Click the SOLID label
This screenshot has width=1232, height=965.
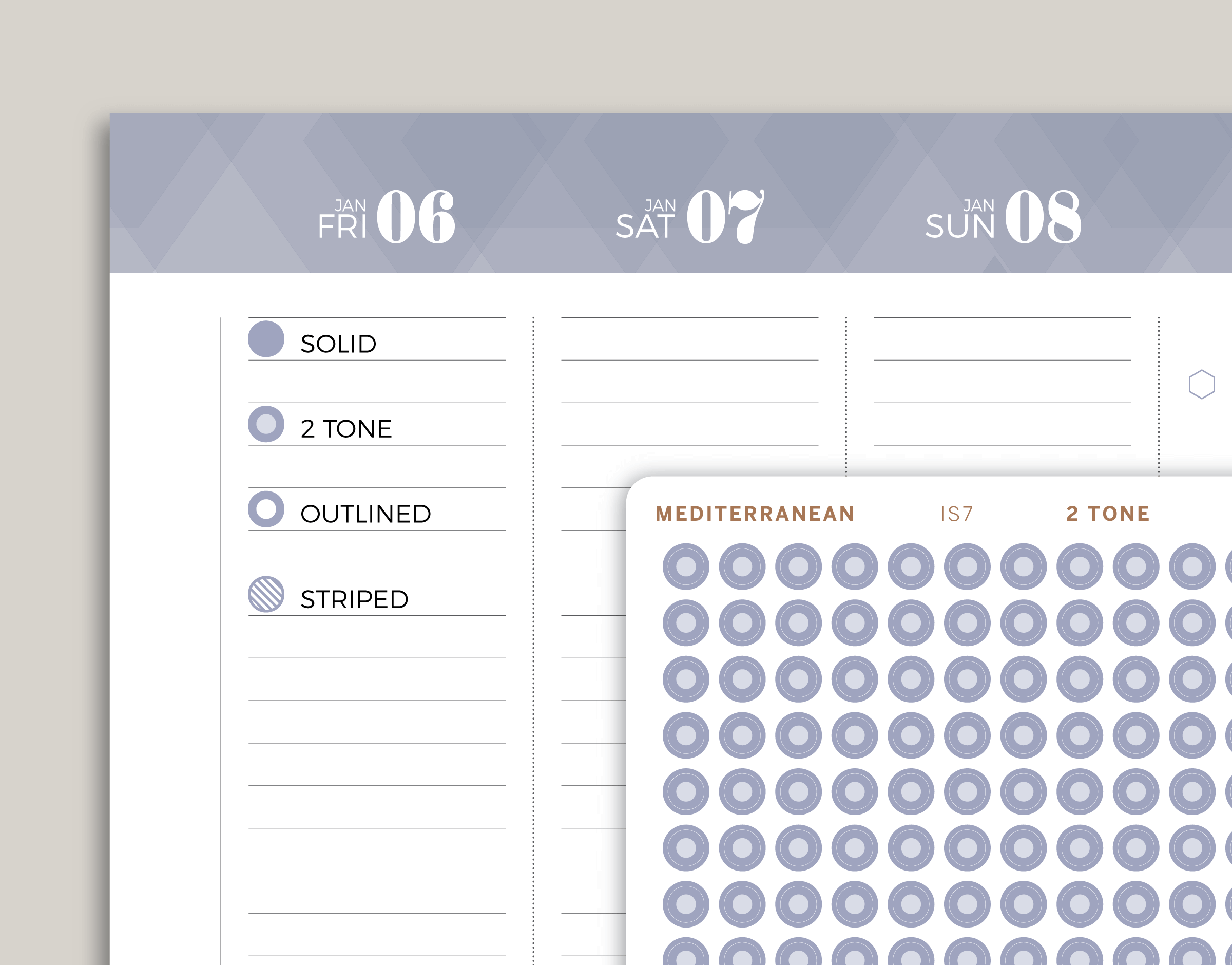tap(338, 344)
